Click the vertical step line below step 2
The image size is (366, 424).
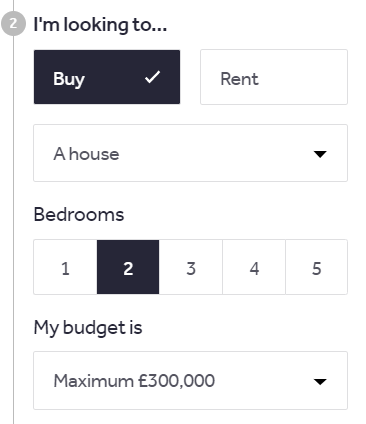(13, 230)
